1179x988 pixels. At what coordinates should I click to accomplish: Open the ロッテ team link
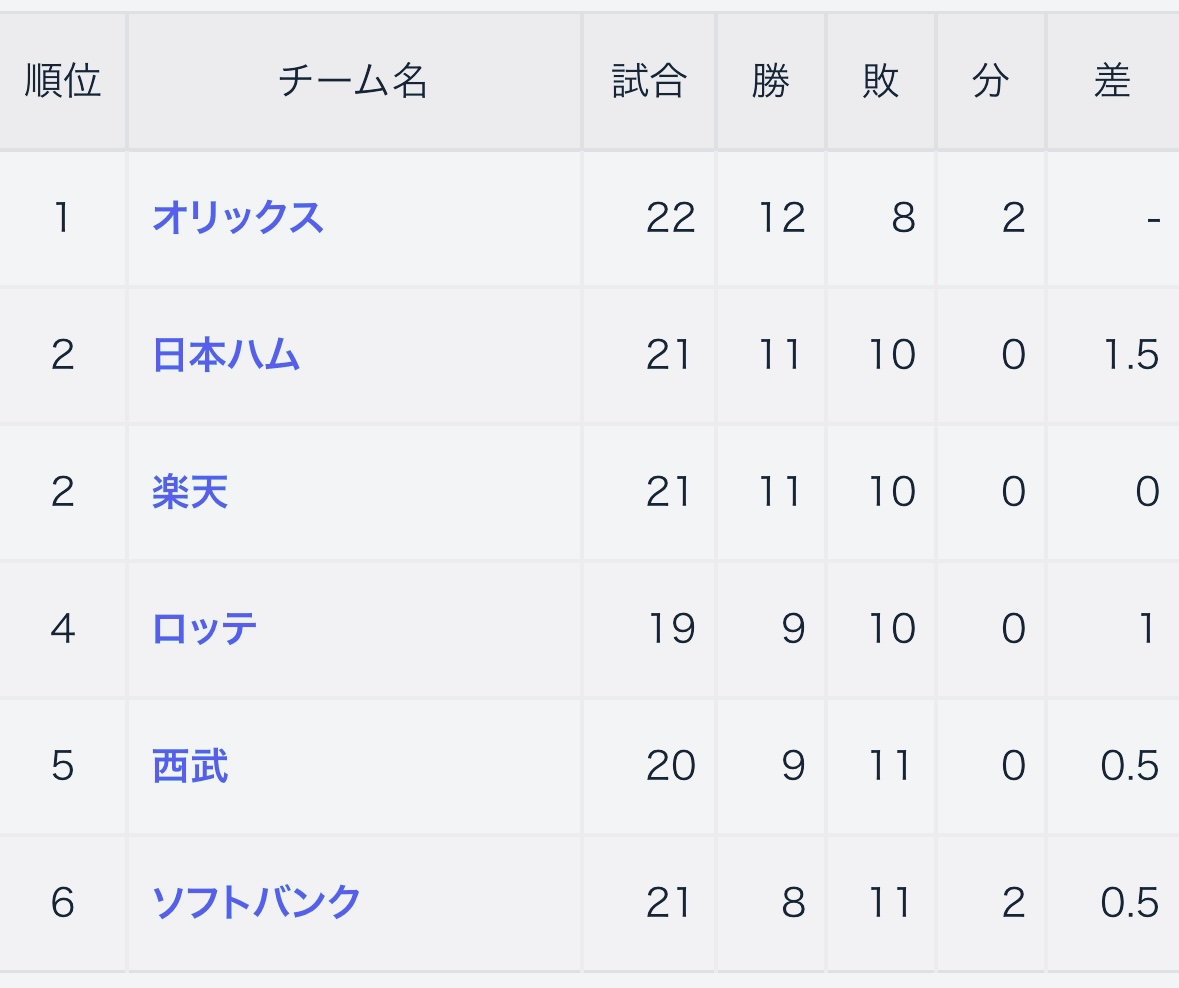pyautogui.click(x=204, y=629)
